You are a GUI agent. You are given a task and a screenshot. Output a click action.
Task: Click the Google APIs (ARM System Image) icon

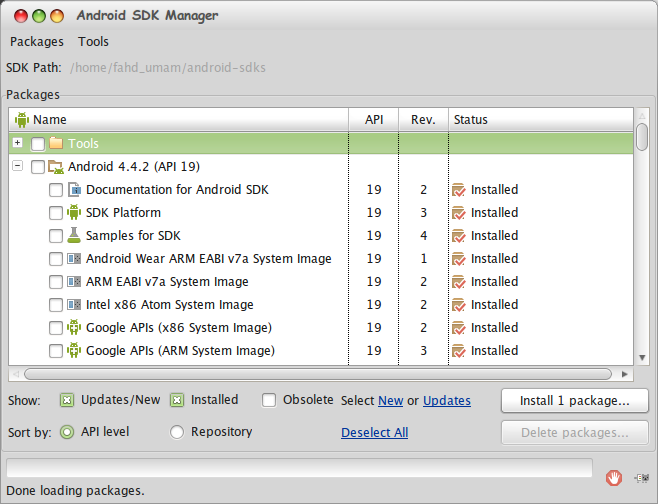tap(74, 351)
